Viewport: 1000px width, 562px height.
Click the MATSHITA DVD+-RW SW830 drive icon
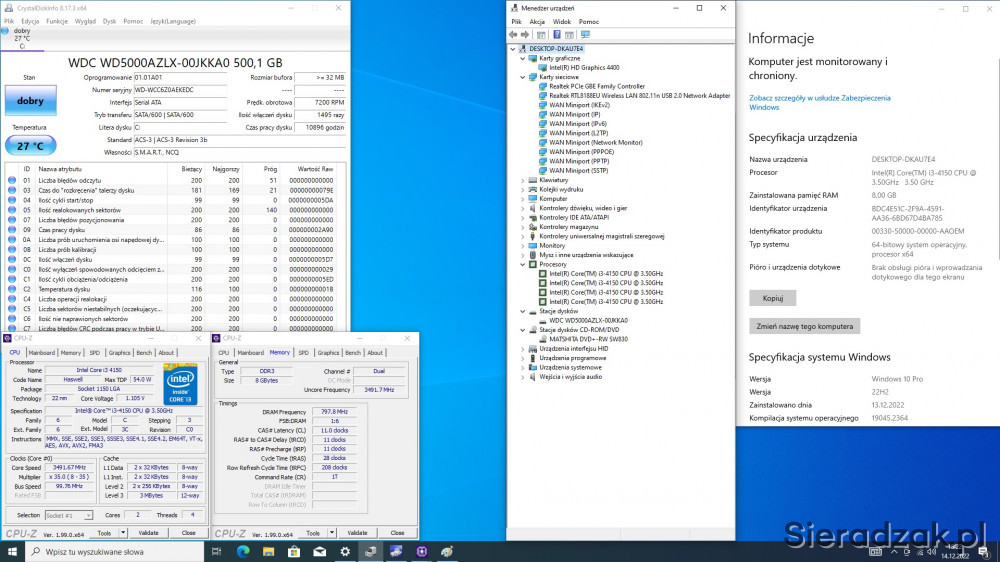543,339
